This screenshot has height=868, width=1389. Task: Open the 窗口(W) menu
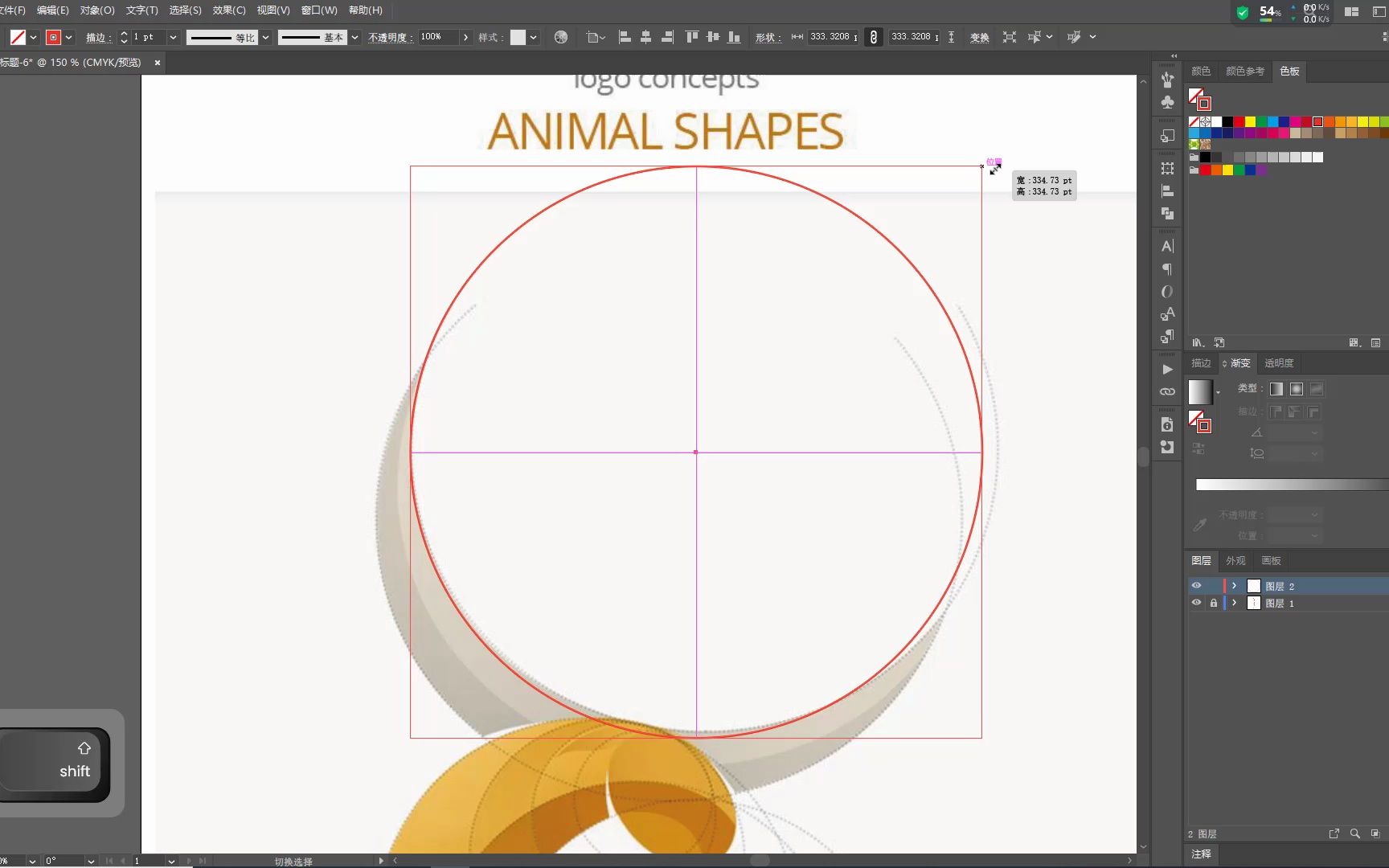click(x=318, y=10)
